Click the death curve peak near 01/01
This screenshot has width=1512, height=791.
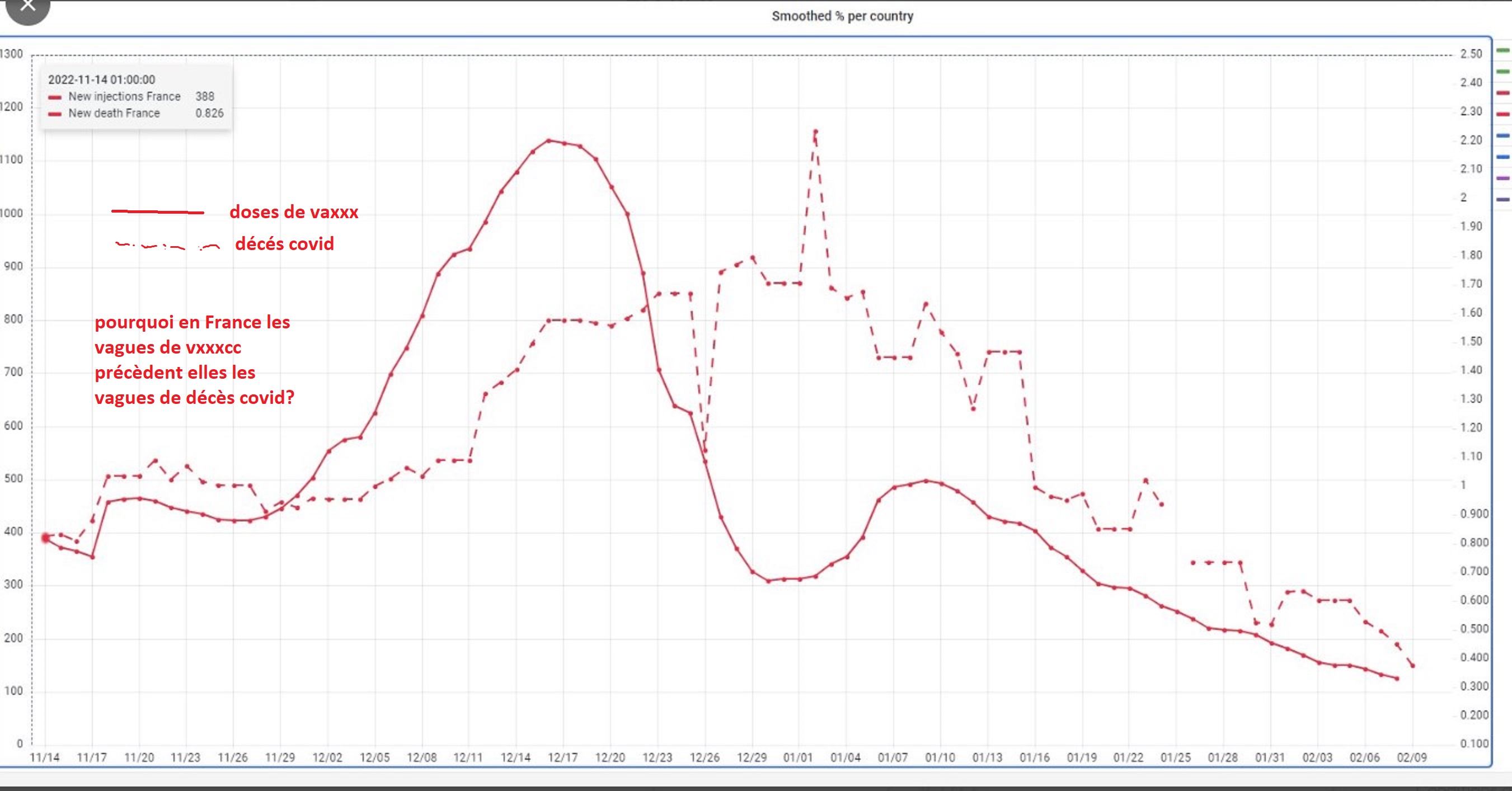[x=815, y=131]
